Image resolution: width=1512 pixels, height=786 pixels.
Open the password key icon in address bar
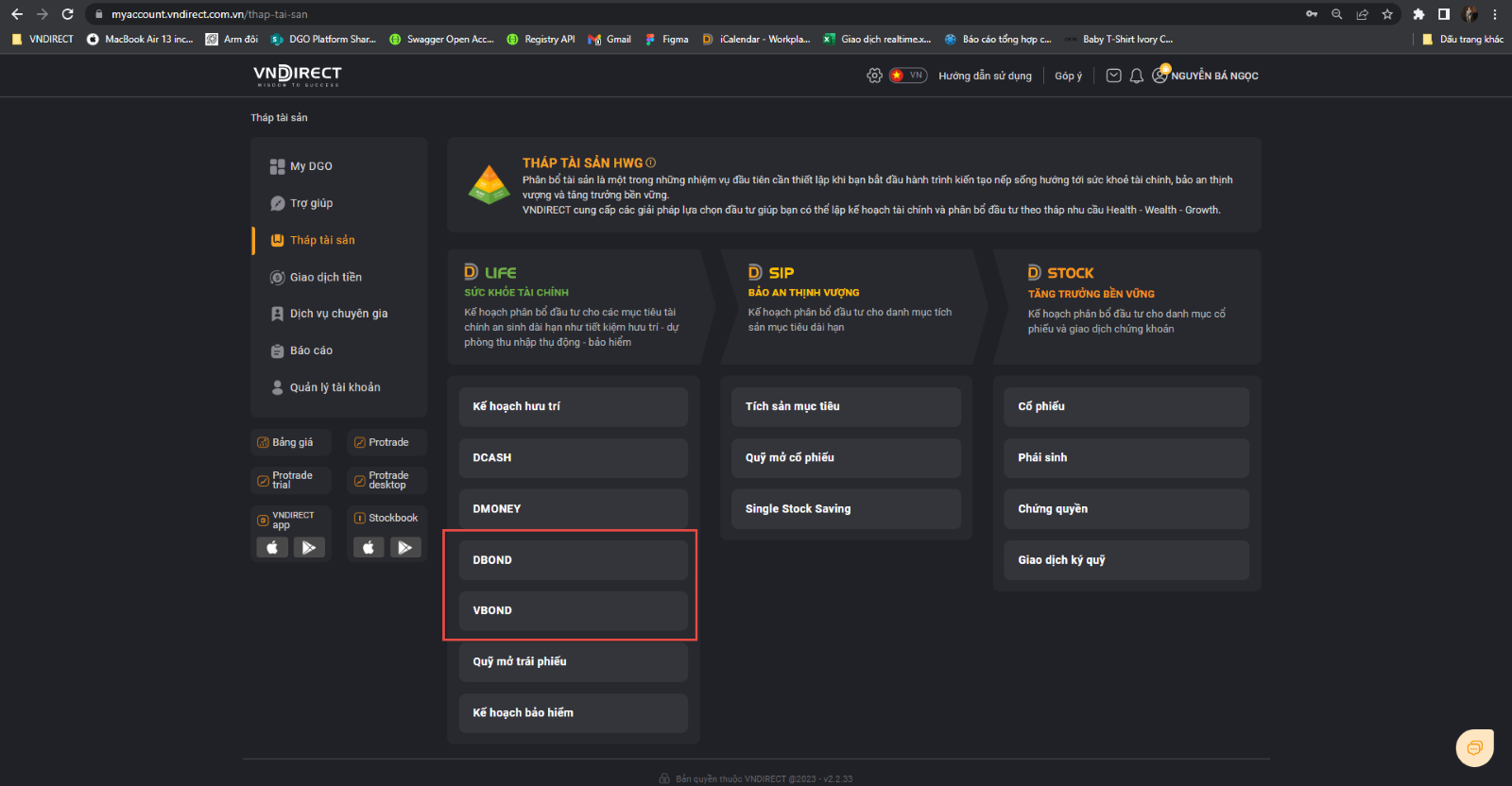1312,14
